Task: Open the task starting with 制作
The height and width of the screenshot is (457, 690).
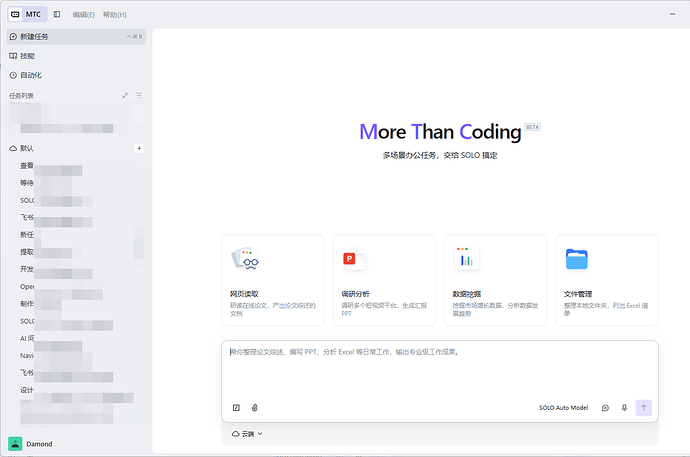Action: [76, 304]
